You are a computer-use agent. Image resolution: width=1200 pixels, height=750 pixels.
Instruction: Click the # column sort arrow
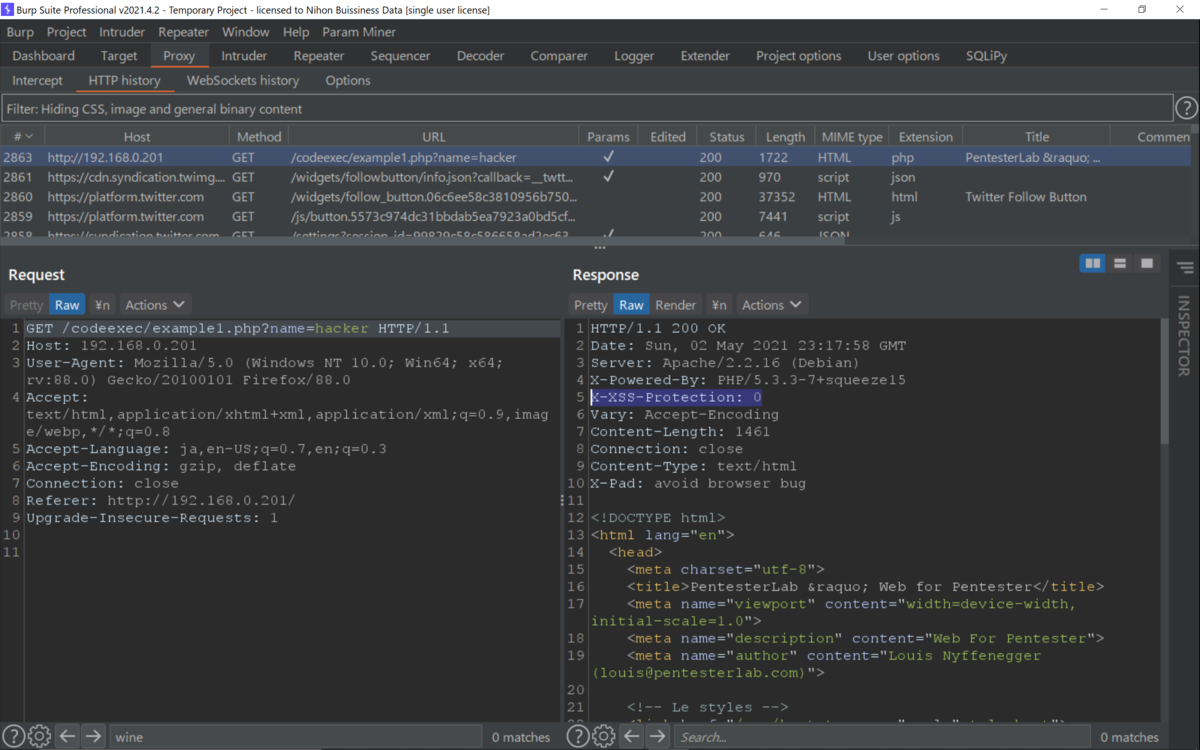click(x=29, y=137)
